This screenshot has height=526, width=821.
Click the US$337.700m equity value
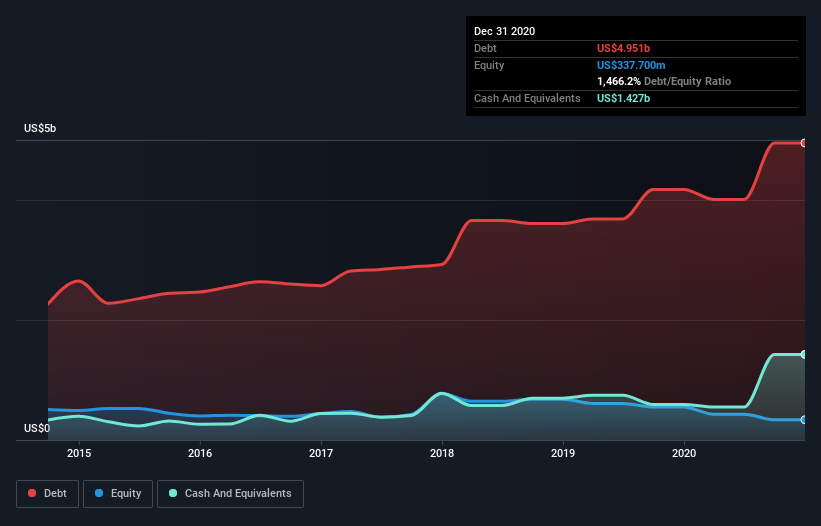tap(631, 65)
